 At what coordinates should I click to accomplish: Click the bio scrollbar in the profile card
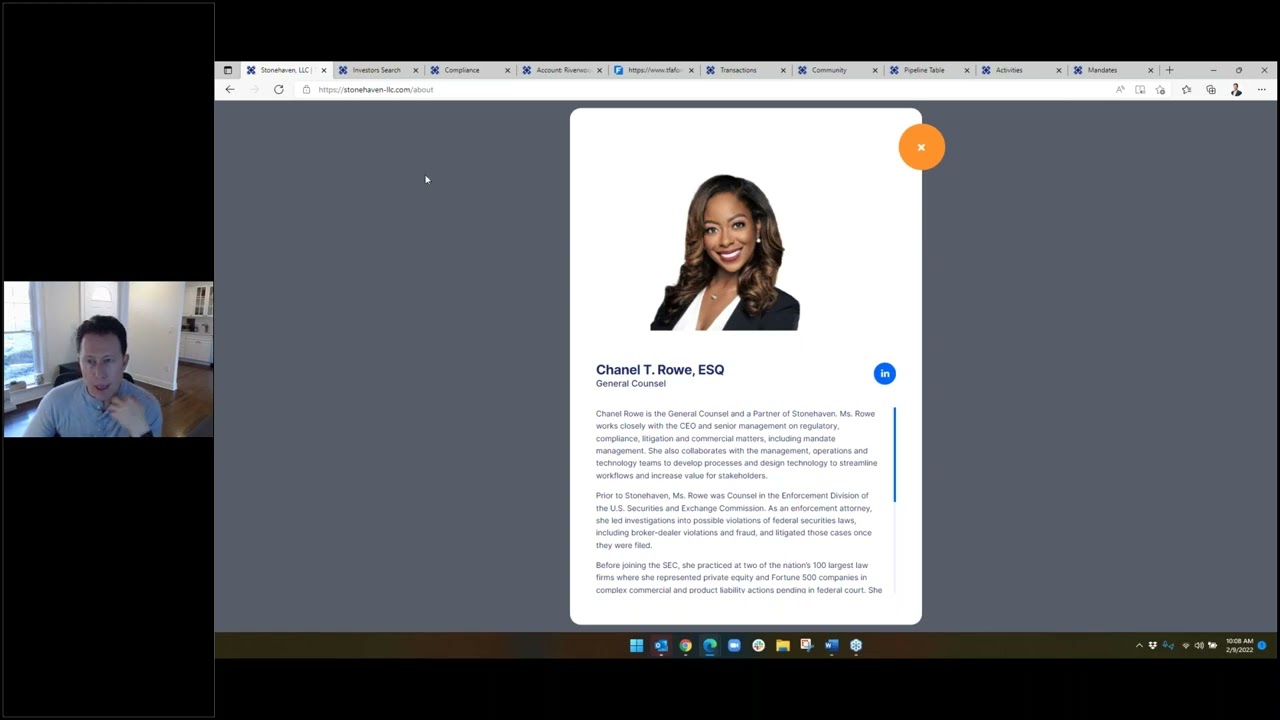(894, 454)
